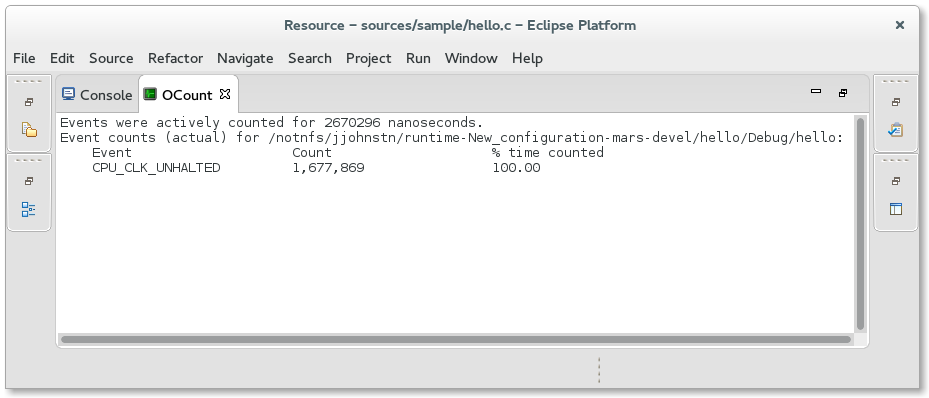
Task: Select the OCount tab
Action: pyautogui.click(x=187, y=95)
